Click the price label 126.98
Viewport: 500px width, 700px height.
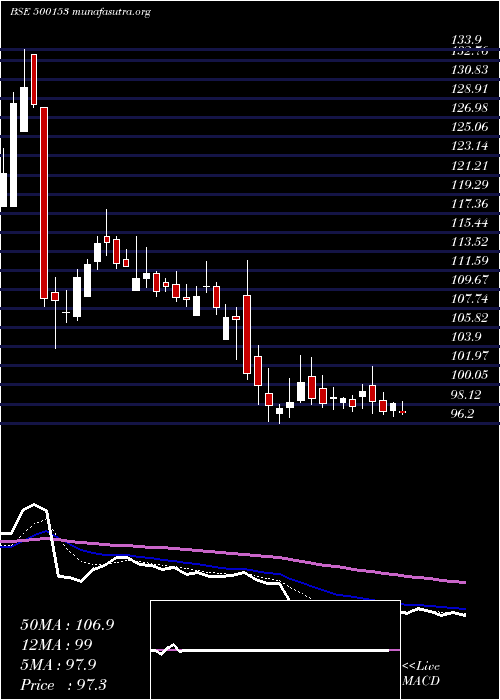coord(468,108)
